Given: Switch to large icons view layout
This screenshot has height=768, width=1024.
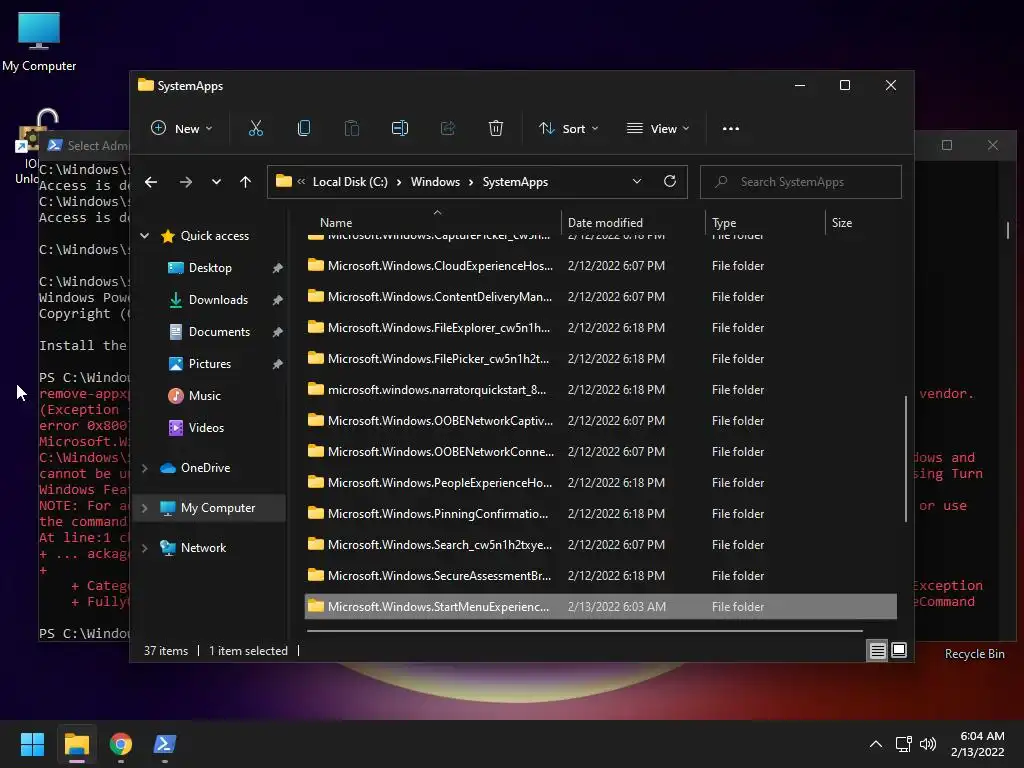Looking at the screenshot, I should pos(899,650).
